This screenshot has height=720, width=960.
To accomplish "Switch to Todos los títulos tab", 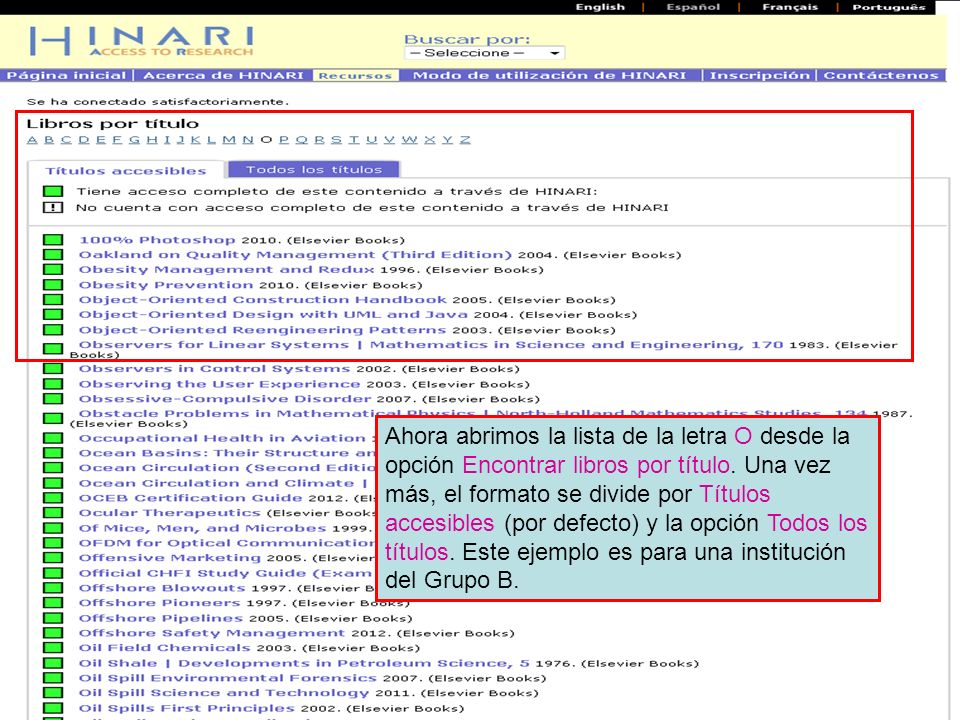I will point(313,169).
